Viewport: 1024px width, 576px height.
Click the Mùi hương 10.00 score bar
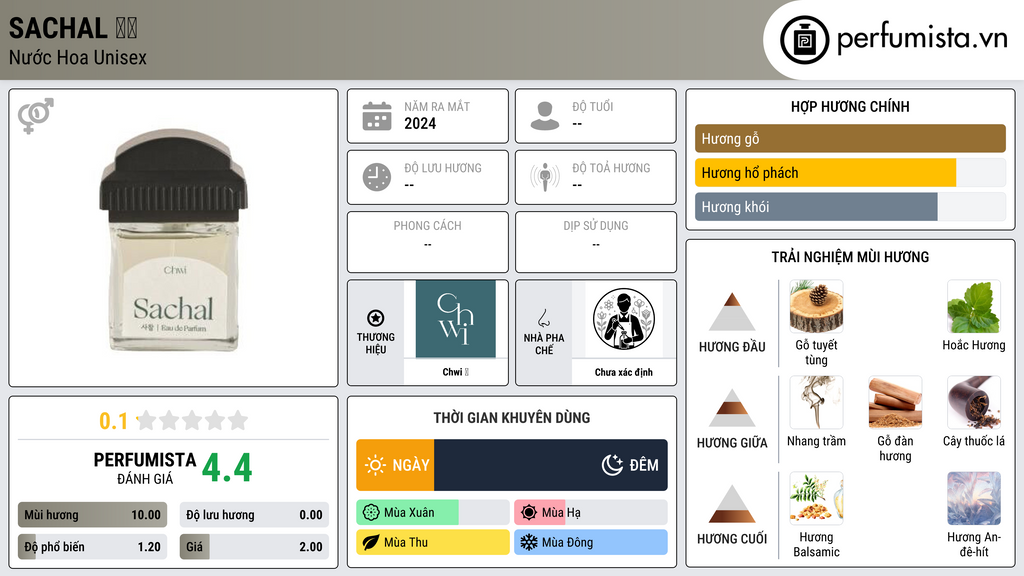pos(93,515)
